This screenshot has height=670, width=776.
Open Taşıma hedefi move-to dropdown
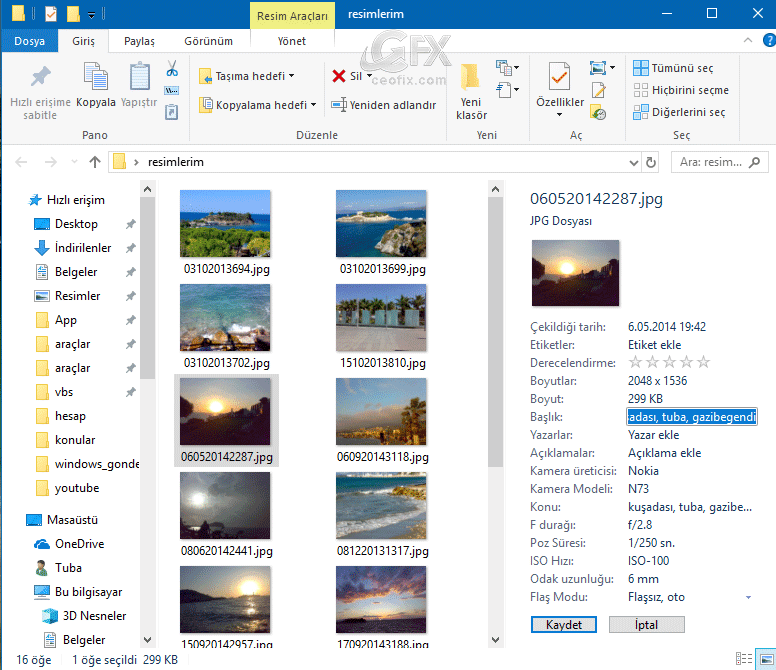click(247, 76)
